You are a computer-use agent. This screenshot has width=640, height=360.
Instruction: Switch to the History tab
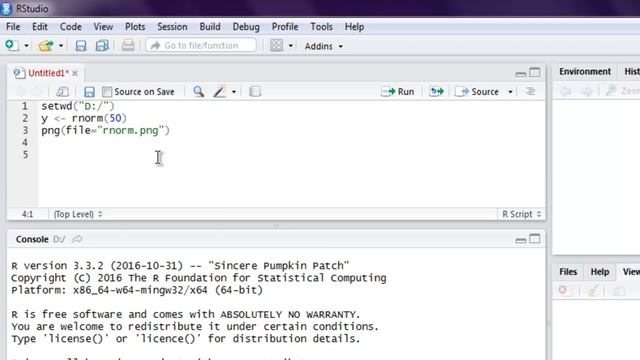[631, 71]
